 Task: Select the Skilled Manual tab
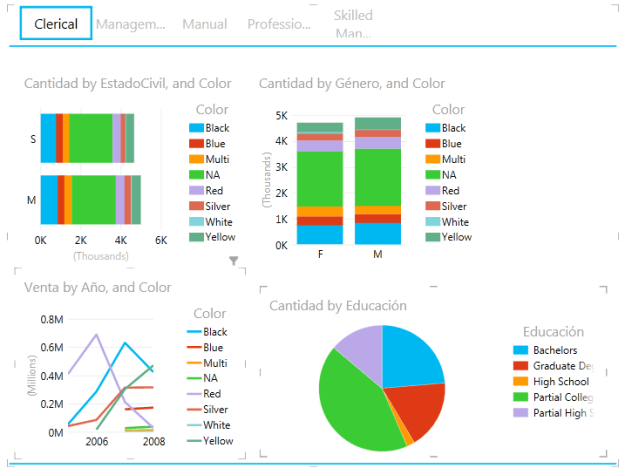353,24
